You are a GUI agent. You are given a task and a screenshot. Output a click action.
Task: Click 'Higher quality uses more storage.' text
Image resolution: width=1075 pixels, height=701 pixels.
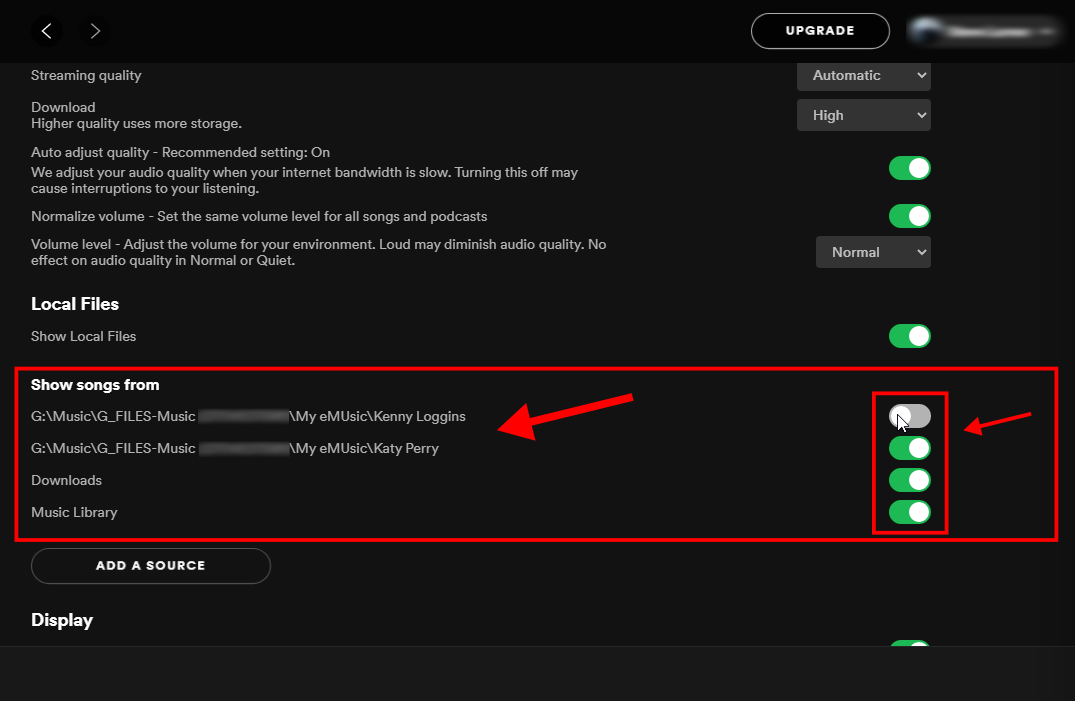tap(136, 123)
